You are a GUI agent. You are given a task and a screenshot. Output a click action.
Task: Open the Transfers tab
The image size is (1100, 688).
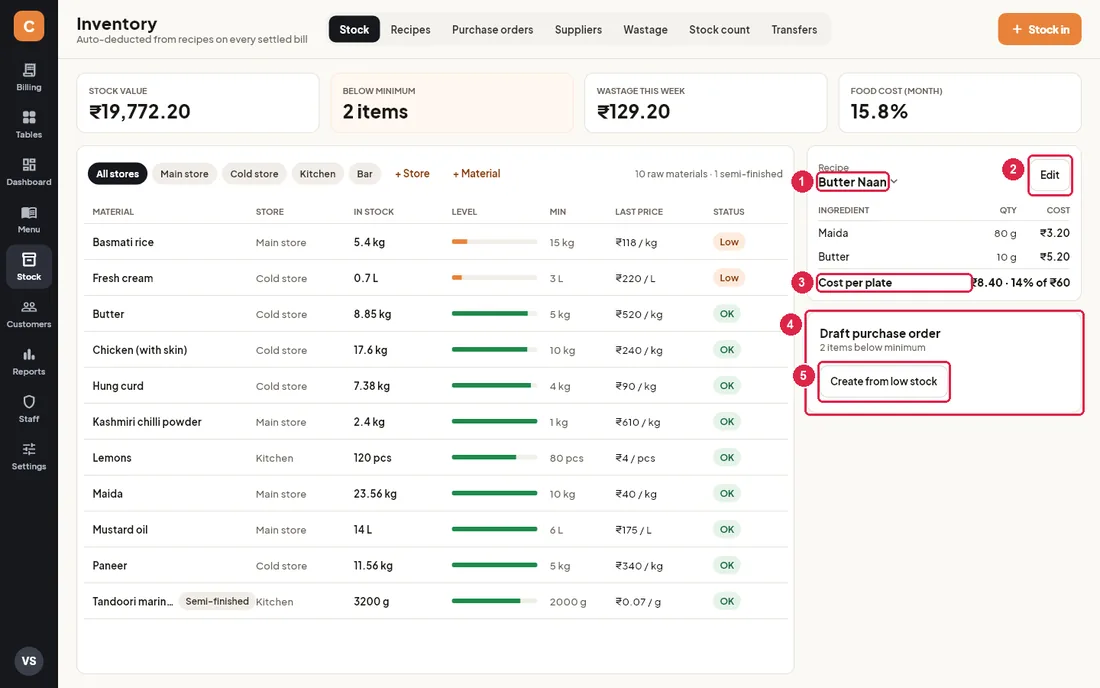pos(794,29)
